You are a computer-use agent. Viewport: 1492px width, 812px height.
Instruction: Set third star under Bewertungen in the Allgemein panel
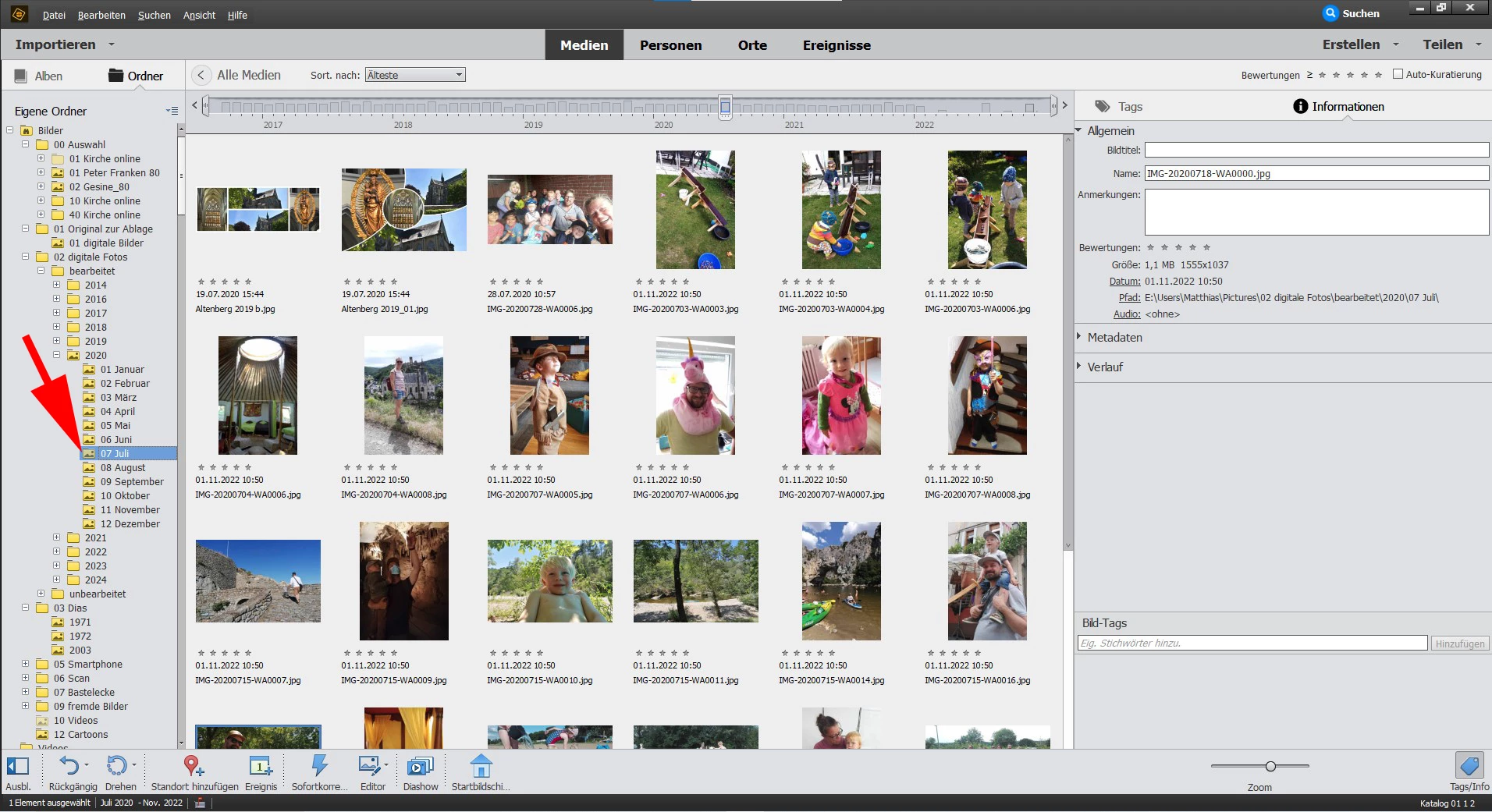point(1178,247)
